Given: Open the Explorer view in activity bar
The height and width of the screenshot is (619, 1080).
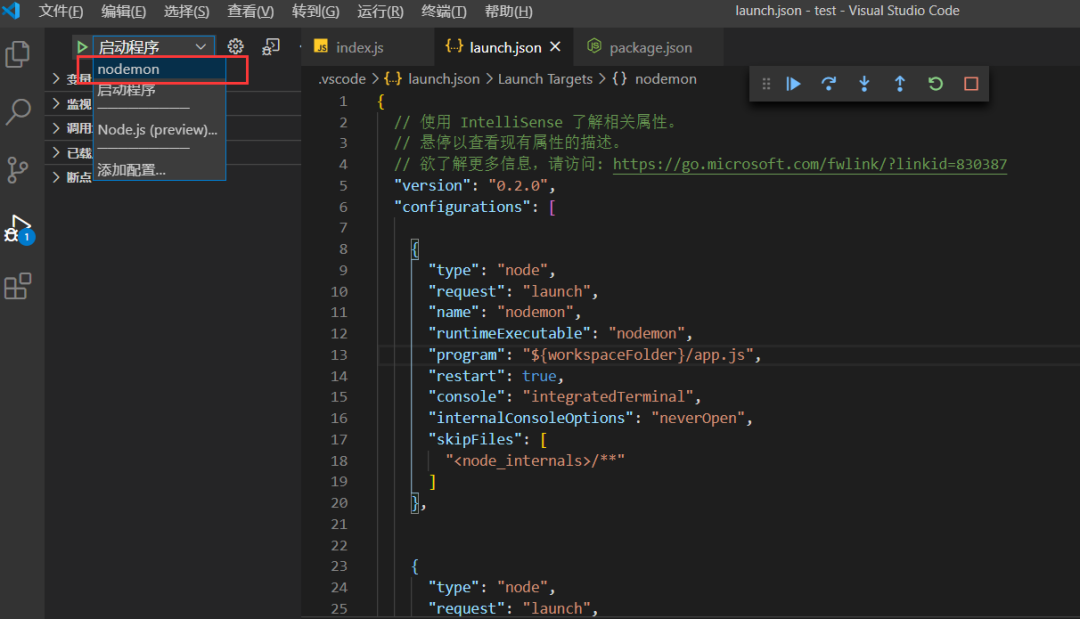Looking at the screenshot, I should tap(18, 54).
